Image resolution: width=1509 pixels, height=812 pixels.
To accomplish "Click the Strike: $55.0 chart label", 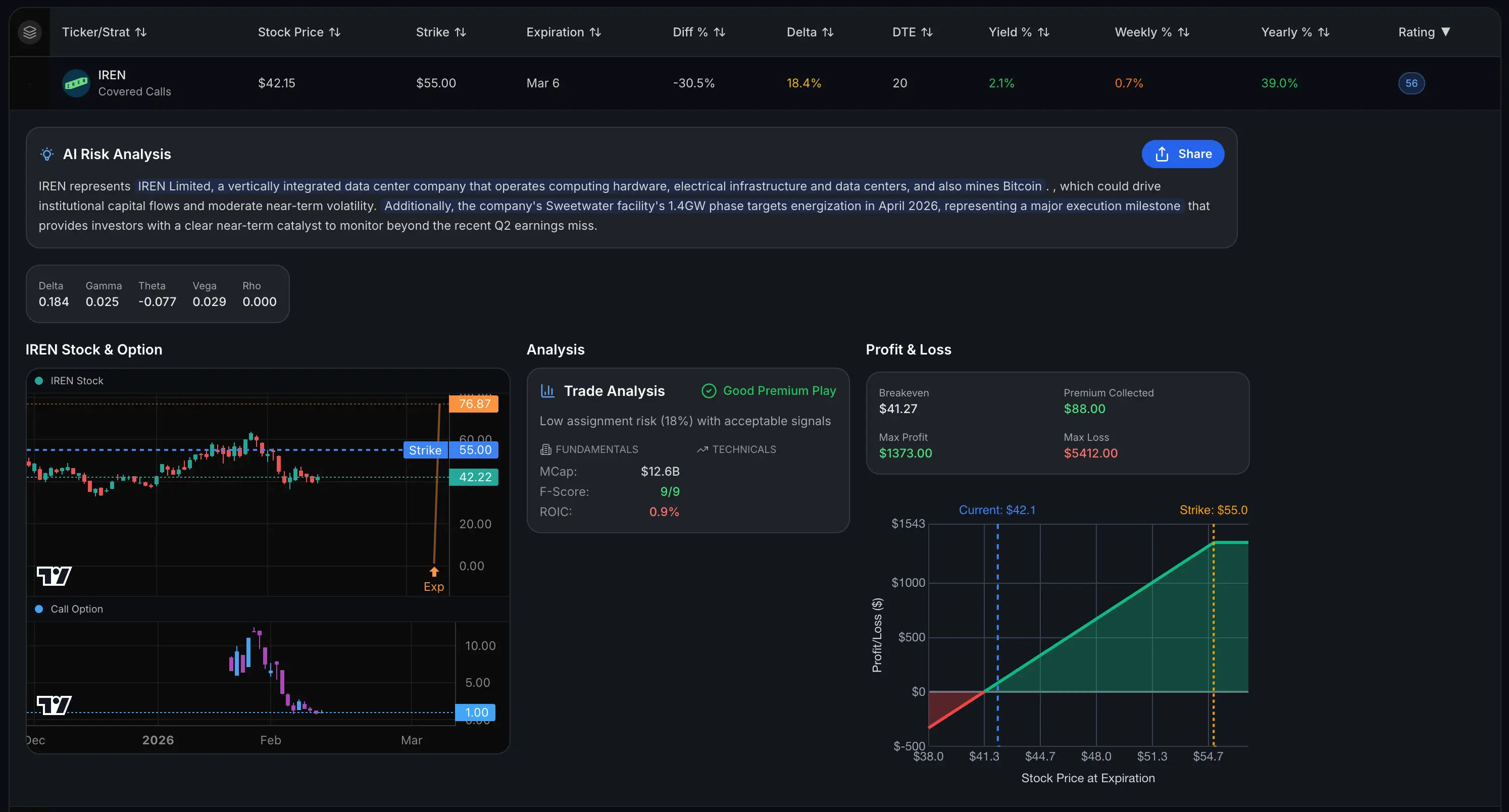I will (1213, 511).
